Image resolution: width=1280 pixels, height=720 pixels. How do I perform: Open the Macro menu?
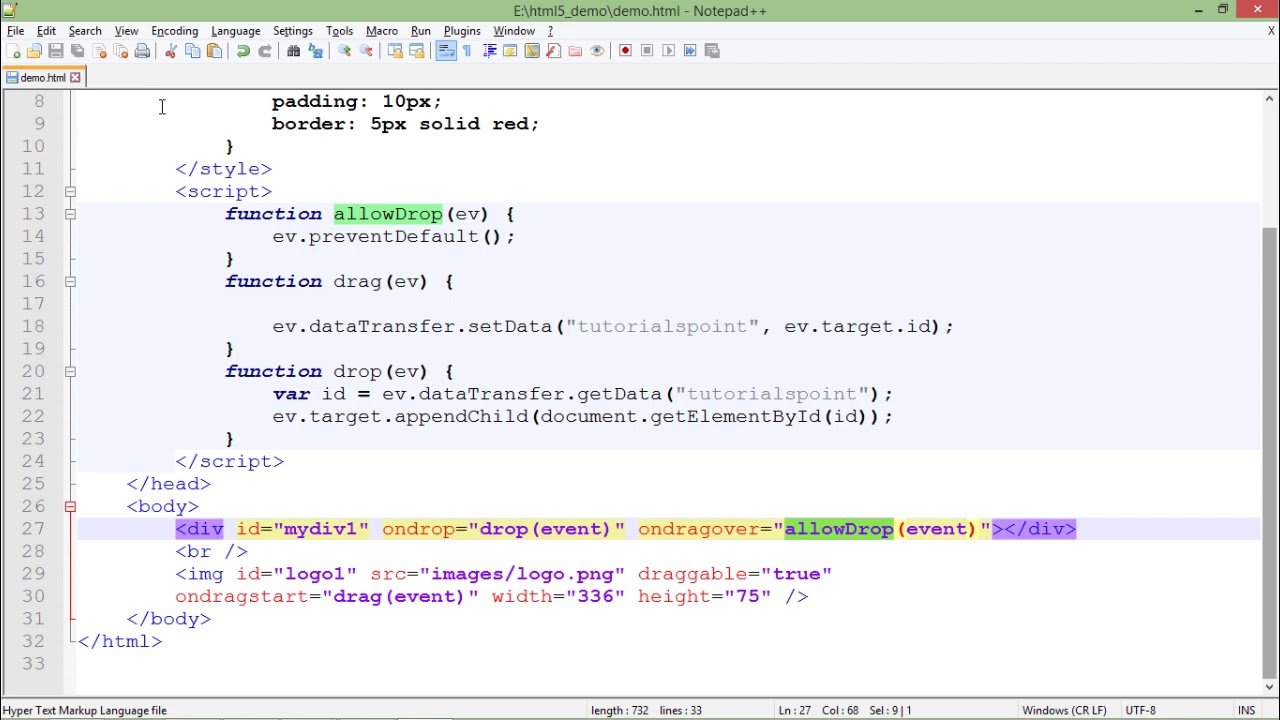tap(381, 31)
